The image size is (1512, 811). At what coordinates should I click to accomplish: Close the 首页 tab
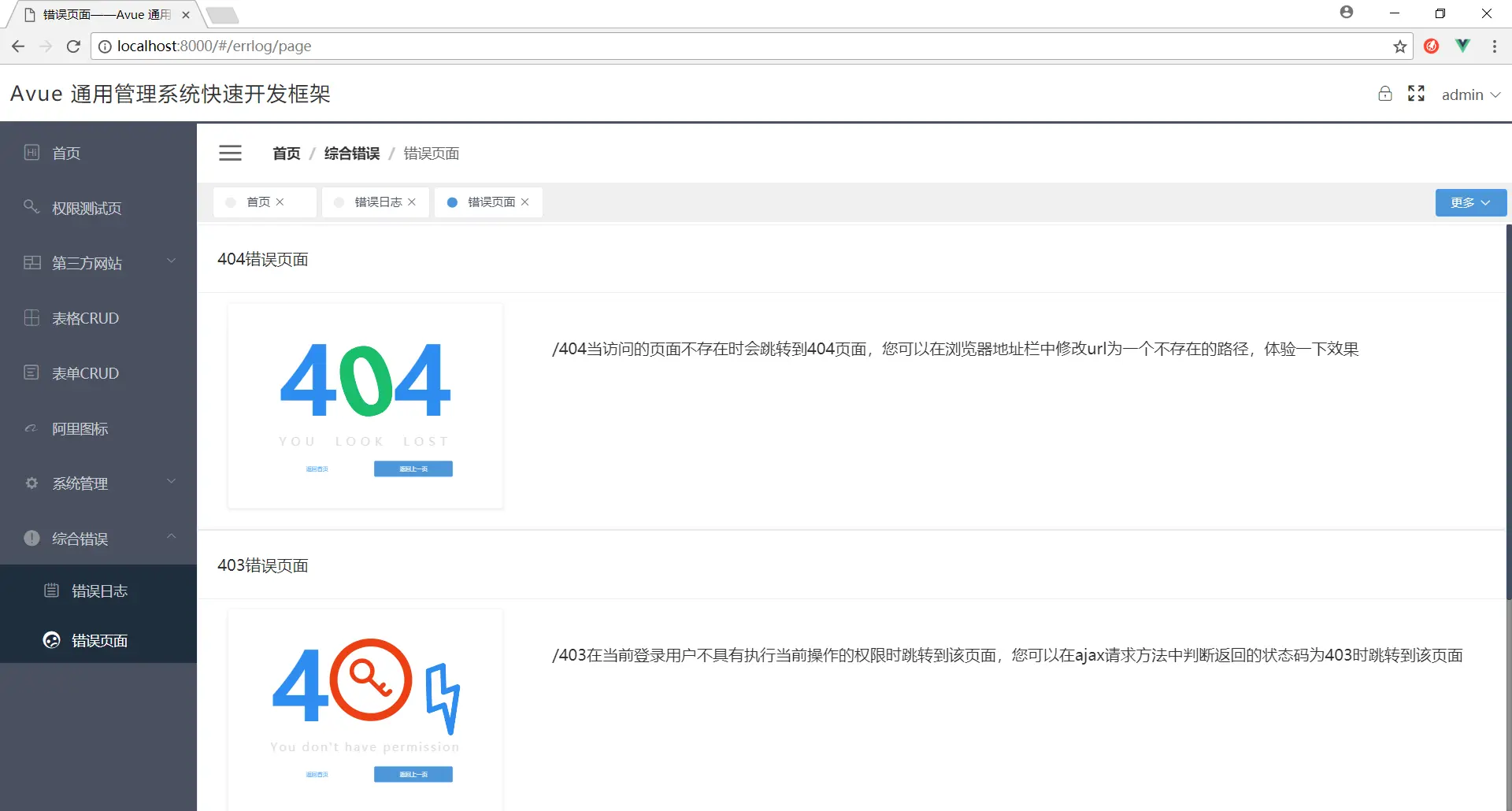(280, 202)
